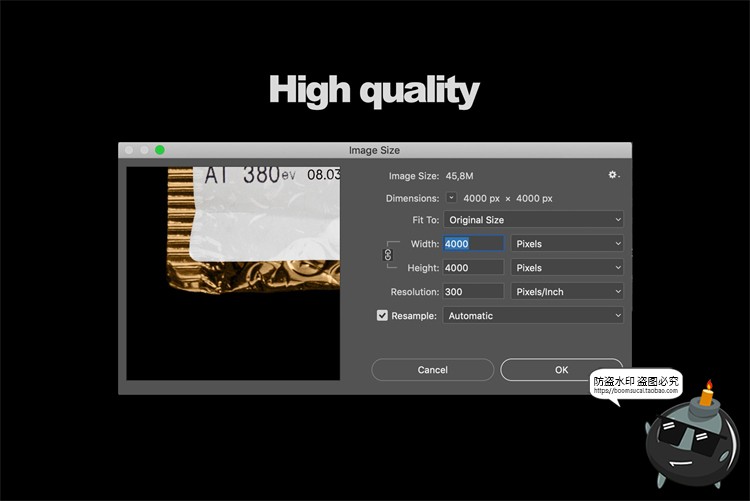Click the image preview thumbnail

tap(233, 273)
